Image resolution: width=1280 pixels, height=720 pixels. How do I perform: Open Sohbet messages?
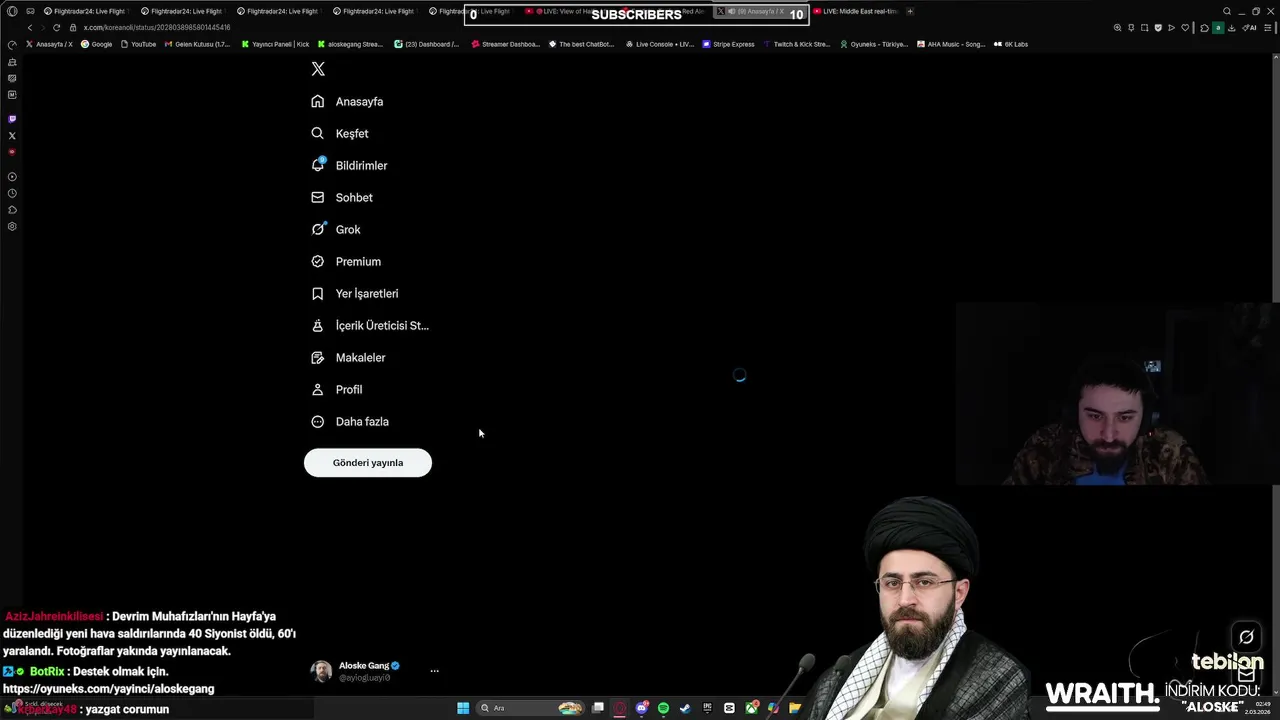pos(342,197)
